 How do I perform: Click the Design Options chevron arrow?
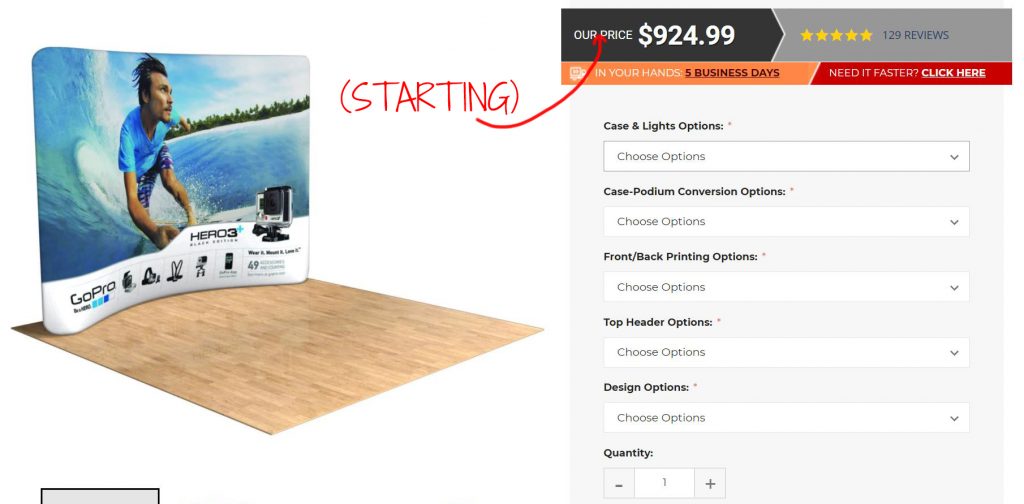pyautogui.click(x=954, y=418)
